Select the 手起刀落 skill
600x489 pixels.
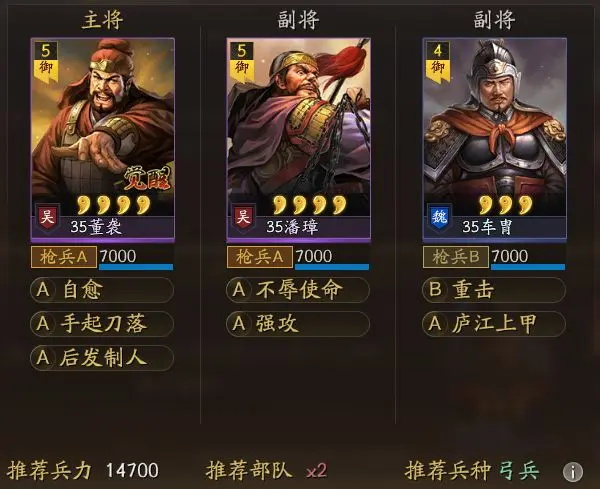coord(102,324)
